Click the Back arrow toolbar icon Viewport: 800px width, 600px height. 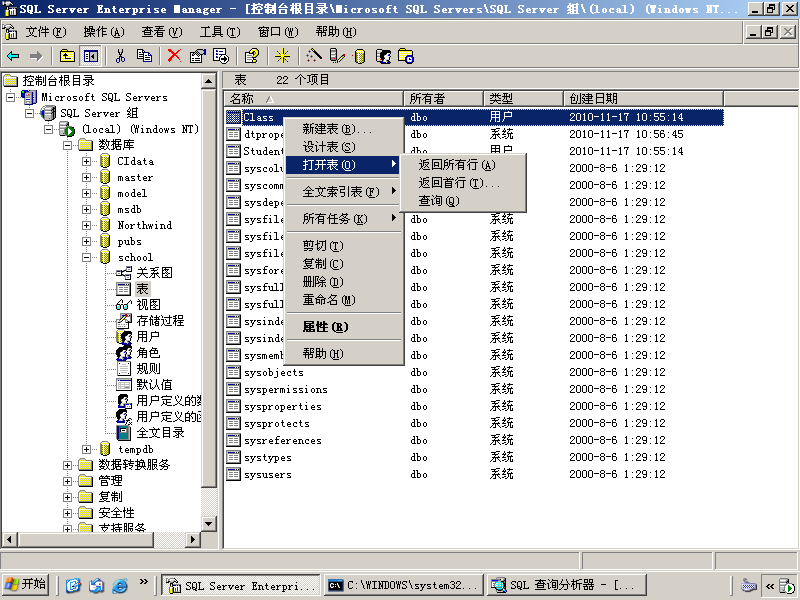coord(13,56)
